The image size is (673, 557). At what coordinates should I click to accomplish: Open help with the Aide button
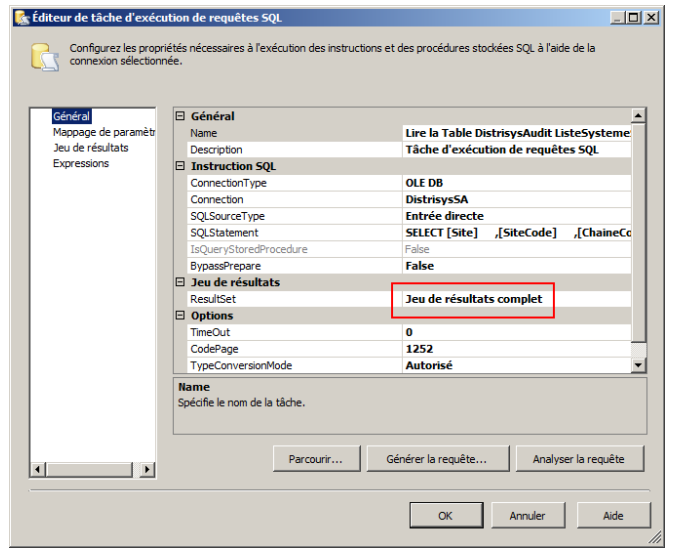coord(613,516)
